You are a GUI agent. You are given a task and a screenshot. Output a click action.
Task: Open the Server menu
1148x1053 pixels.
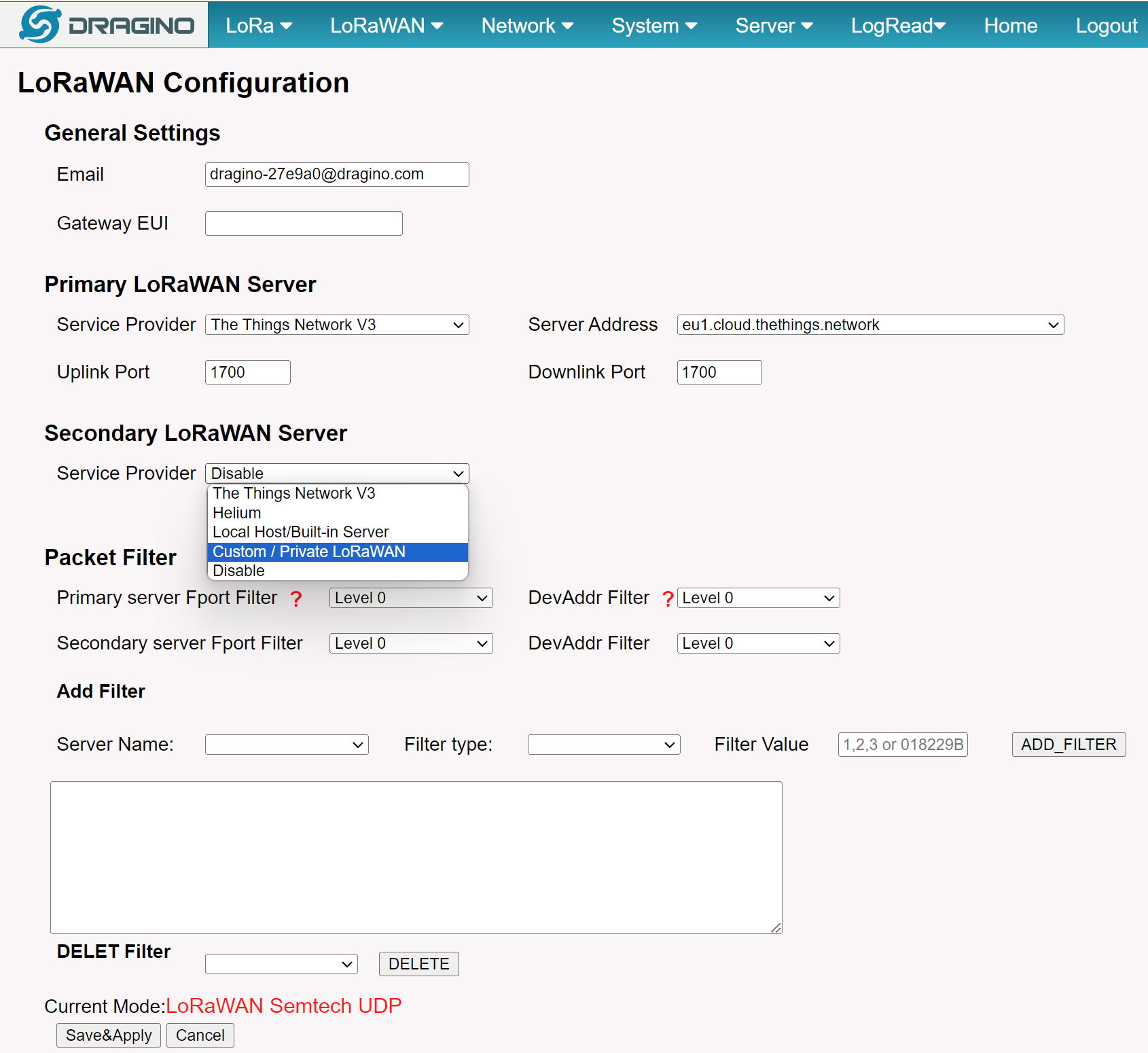774,25
